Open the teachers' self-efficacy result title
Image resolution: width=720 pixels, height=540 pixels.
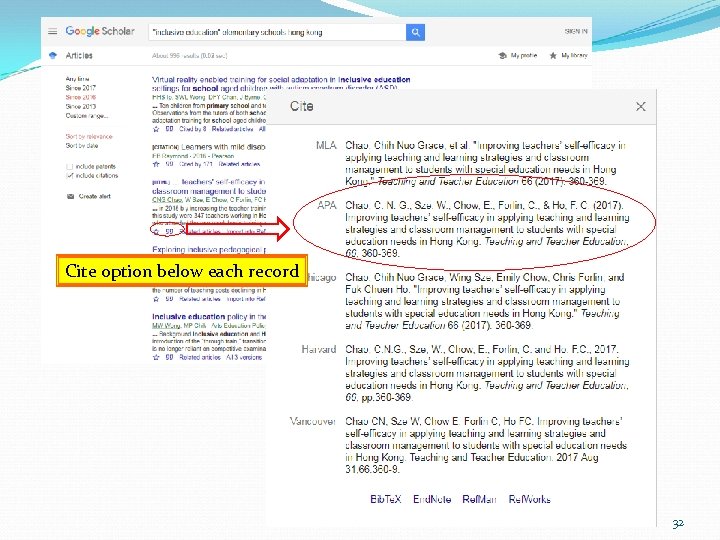(x=209, y=186)
